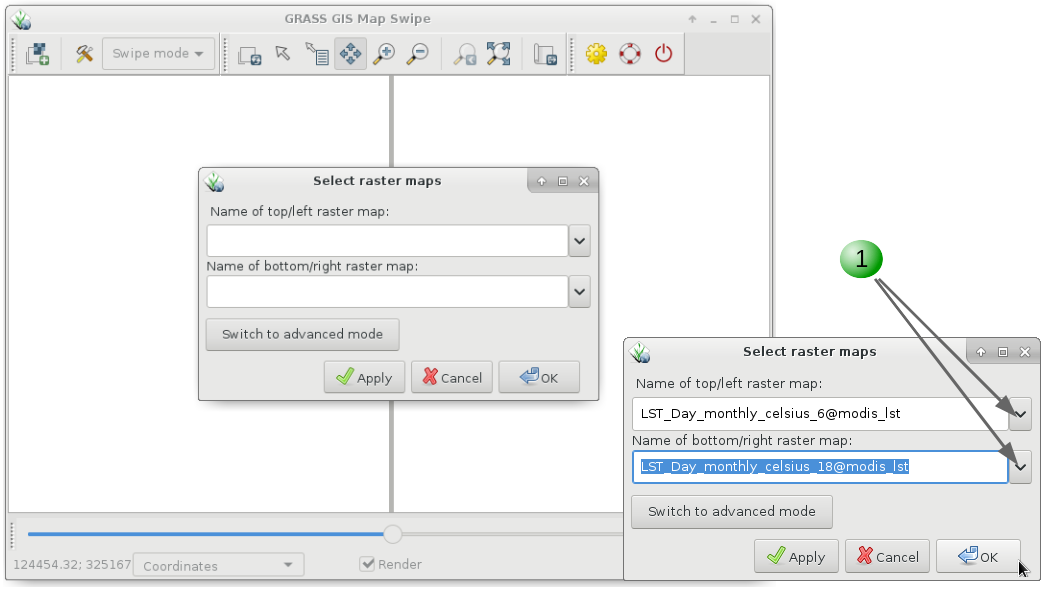The image size is (1058, 595).
Task: Open the Coordinates status dropdown
Action: tap(219, 565)
